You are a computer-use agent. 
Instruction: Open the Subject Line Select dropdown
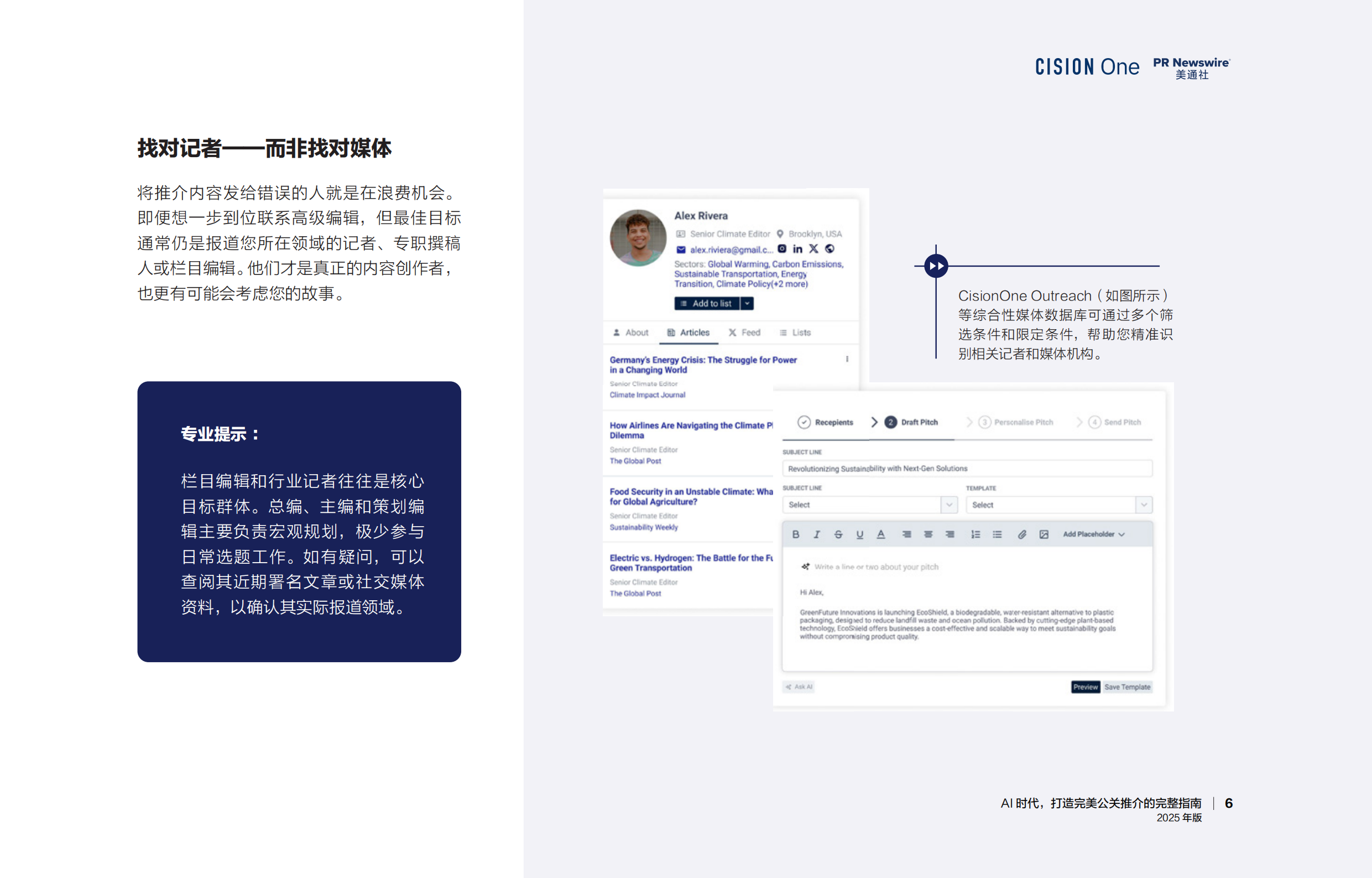(948, 505)
